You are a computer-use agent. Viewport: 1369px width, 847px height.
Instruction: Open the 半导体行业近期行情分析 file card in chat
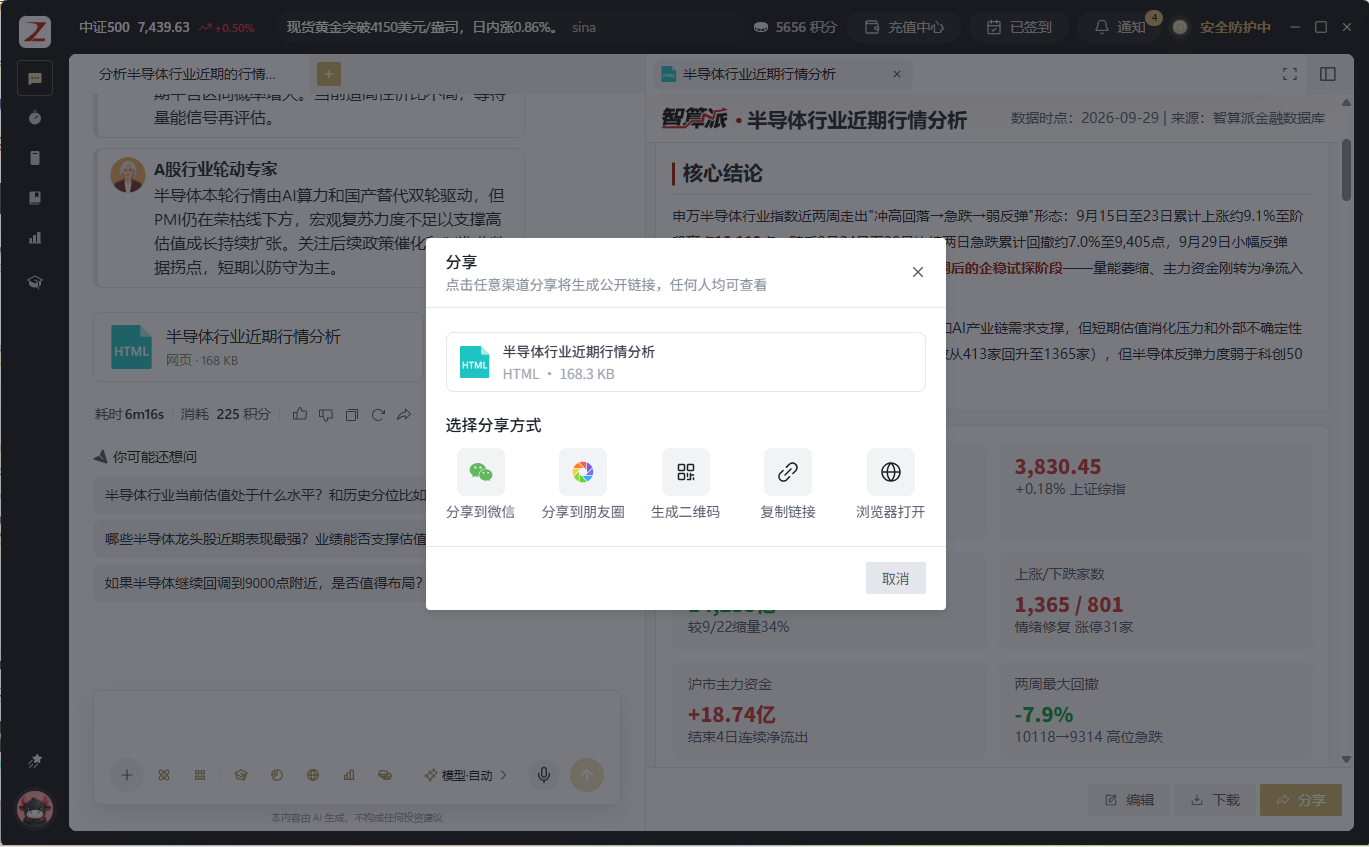pyautogui.click(x=258, y=347)
